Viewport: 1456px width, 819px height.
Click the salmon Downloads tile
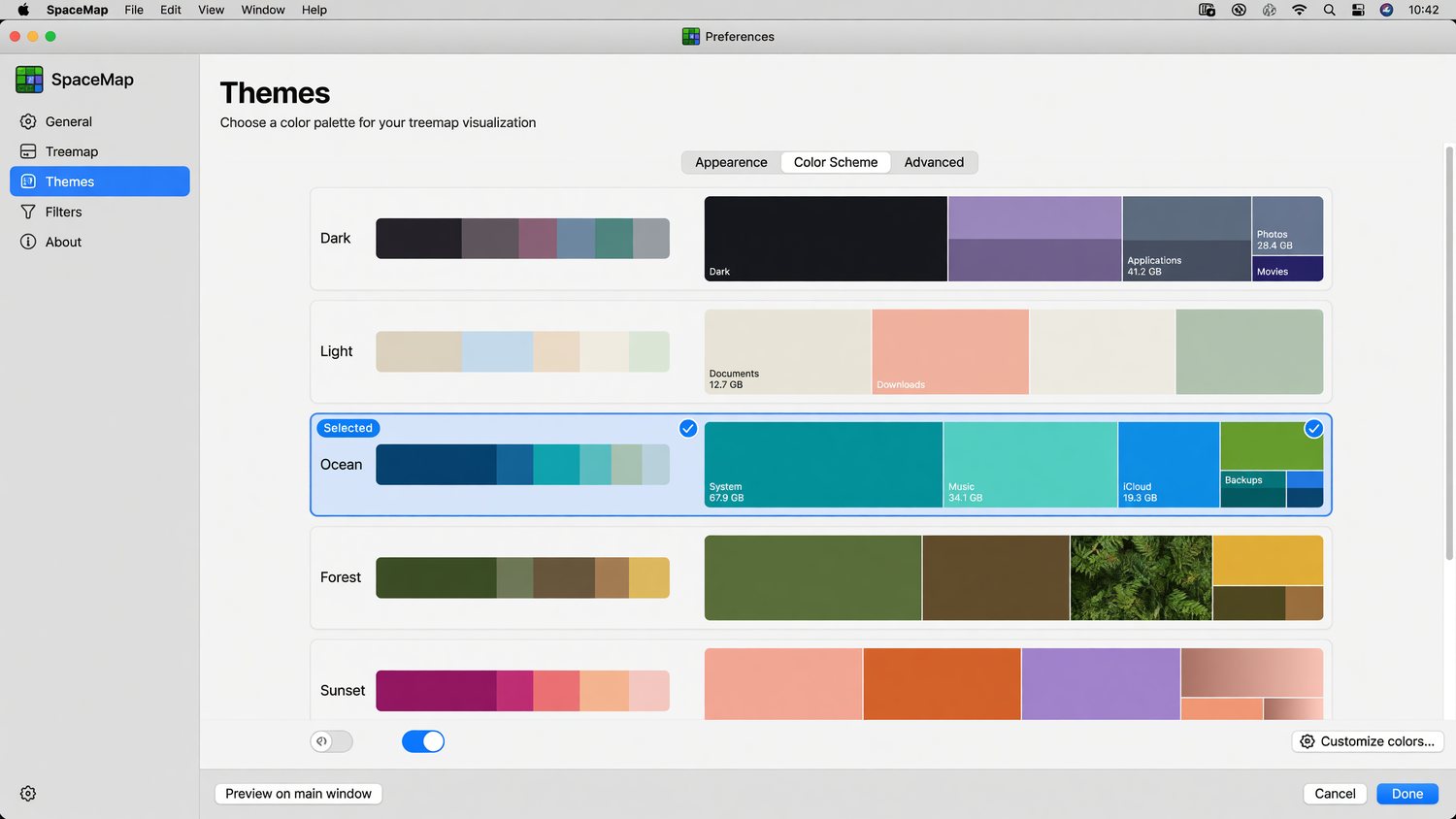(x=950, y=351)
